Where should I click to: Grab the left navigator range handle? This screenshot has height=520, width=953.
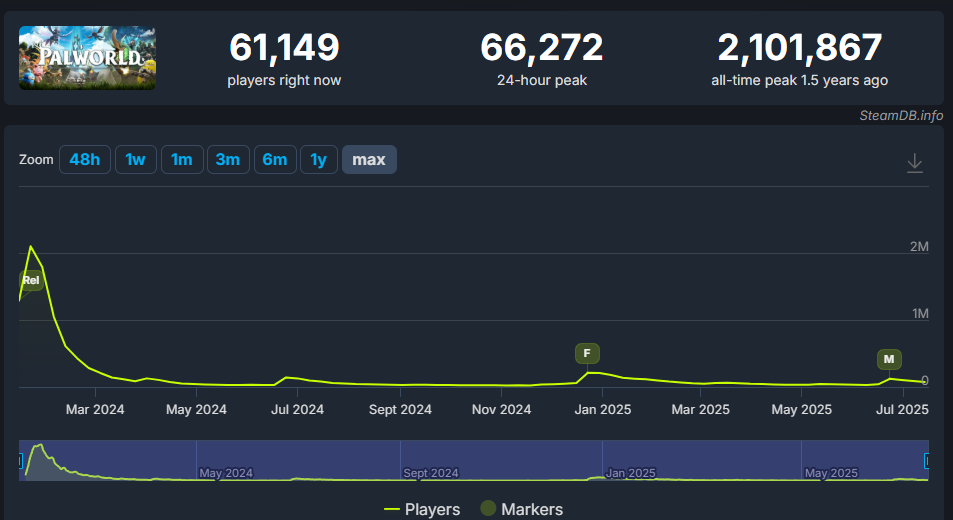(x=21, y=461)
